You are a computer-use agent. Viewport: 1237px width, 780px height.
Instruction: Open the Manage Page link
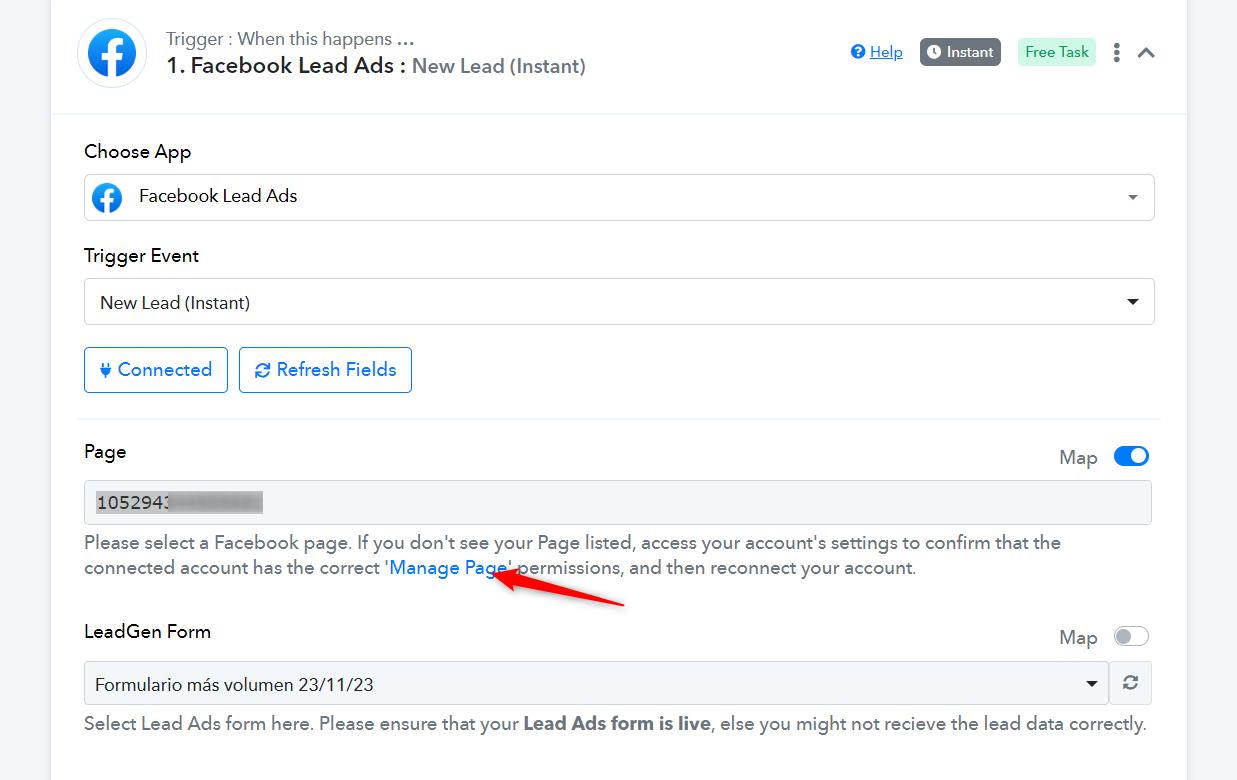point(449,568)
